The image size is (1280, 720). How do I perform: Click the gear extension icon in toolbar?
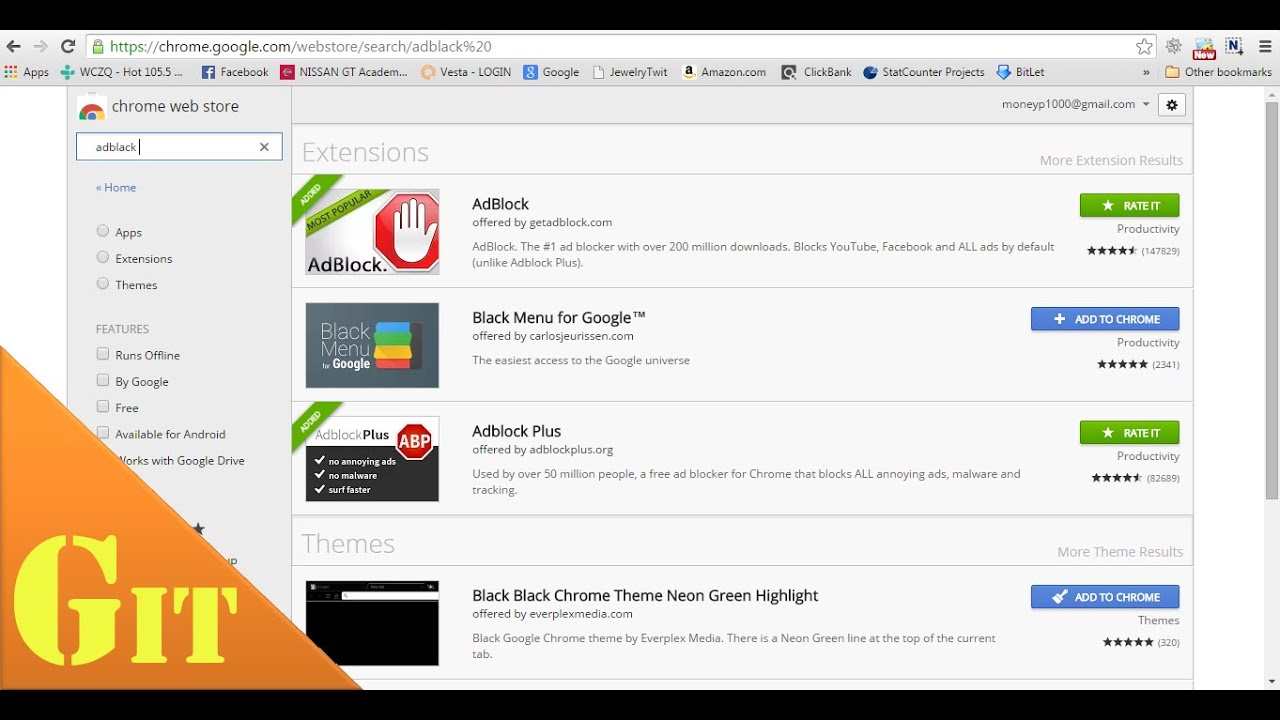pos(1174,46)
